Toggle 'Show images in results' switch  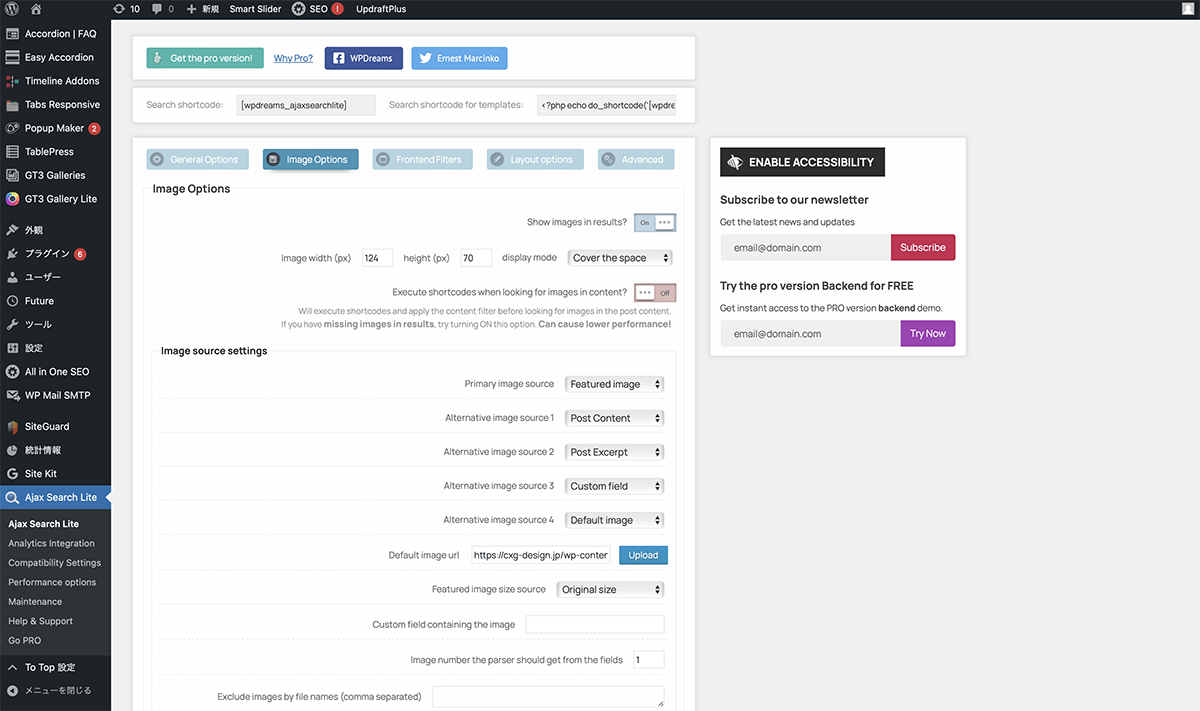pos(655,223)
